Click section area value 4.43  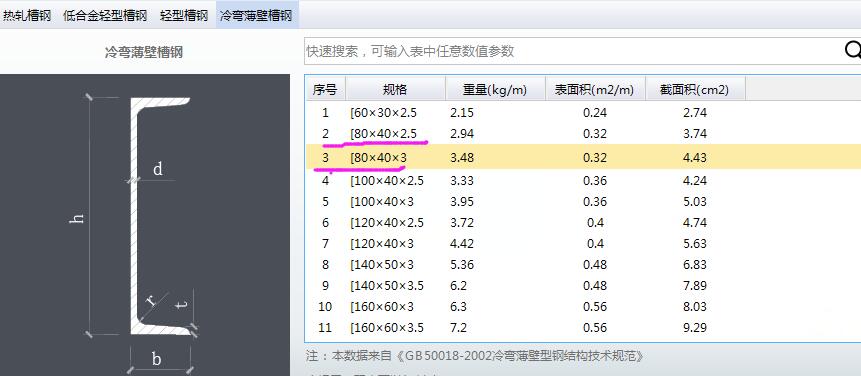[x=695, y=158]
